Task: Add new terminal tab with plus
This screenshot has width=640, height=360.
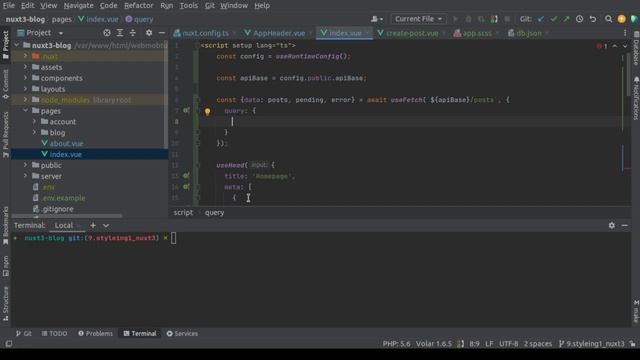Action: click(x=93, y=225)
